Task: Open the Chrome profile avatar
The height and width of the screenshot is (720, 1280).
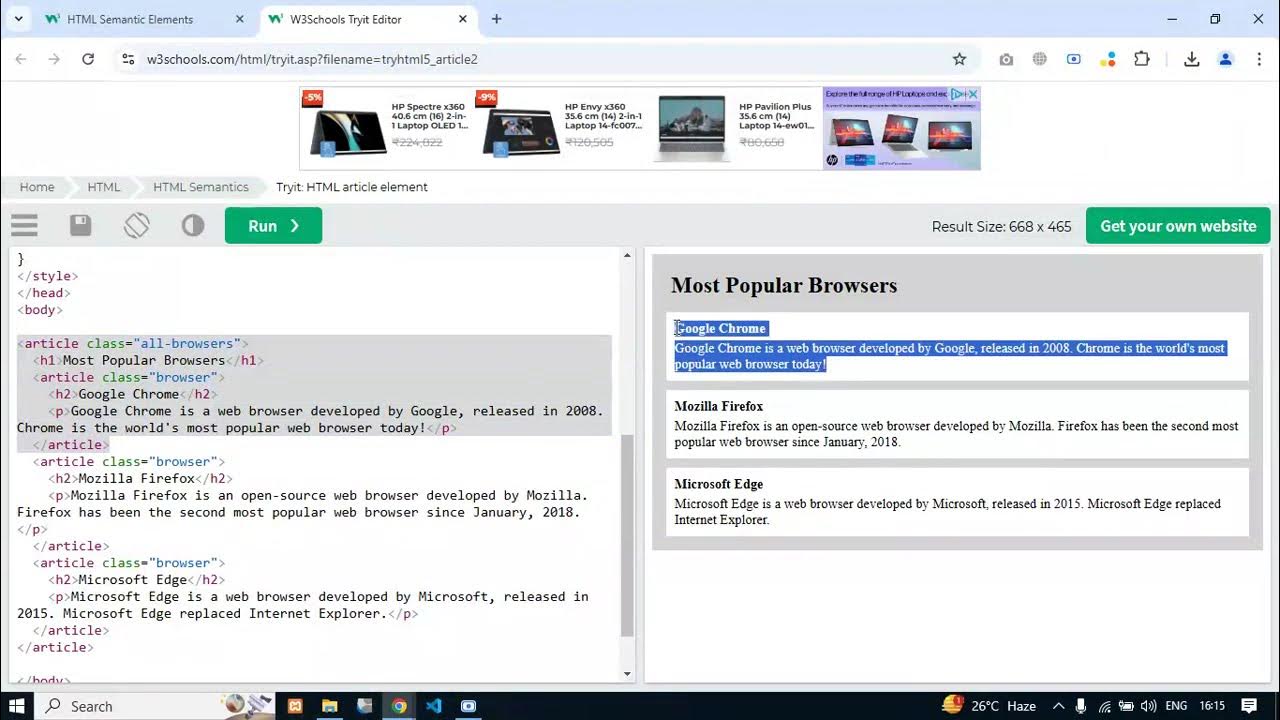Action: pyautogui.click(x=1225, y=59)
